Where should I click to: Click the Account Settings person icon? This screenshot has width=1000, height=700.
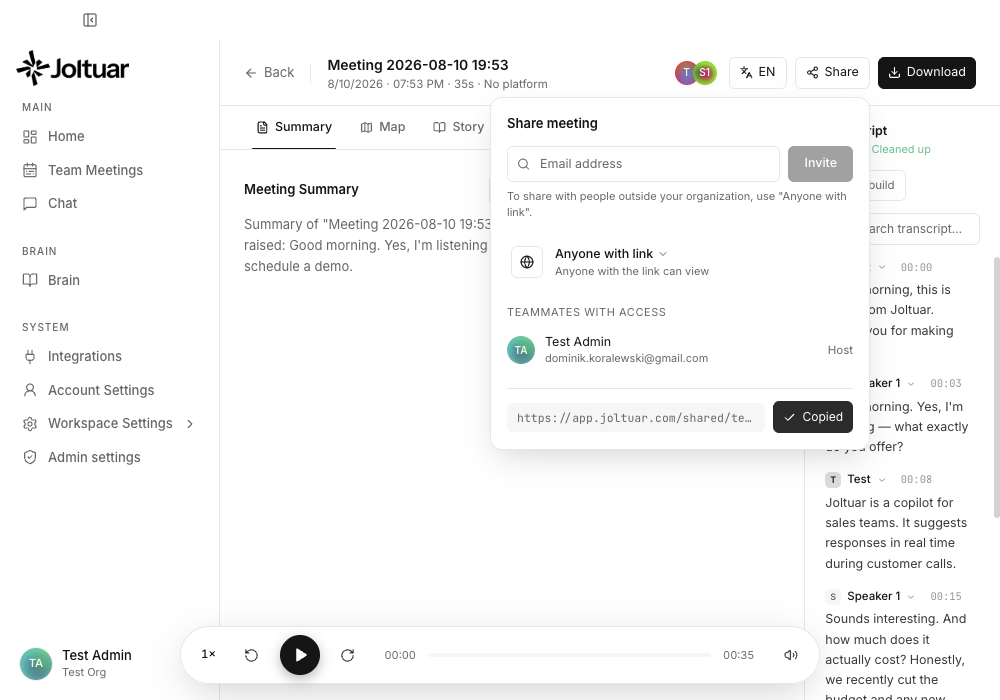30,390
